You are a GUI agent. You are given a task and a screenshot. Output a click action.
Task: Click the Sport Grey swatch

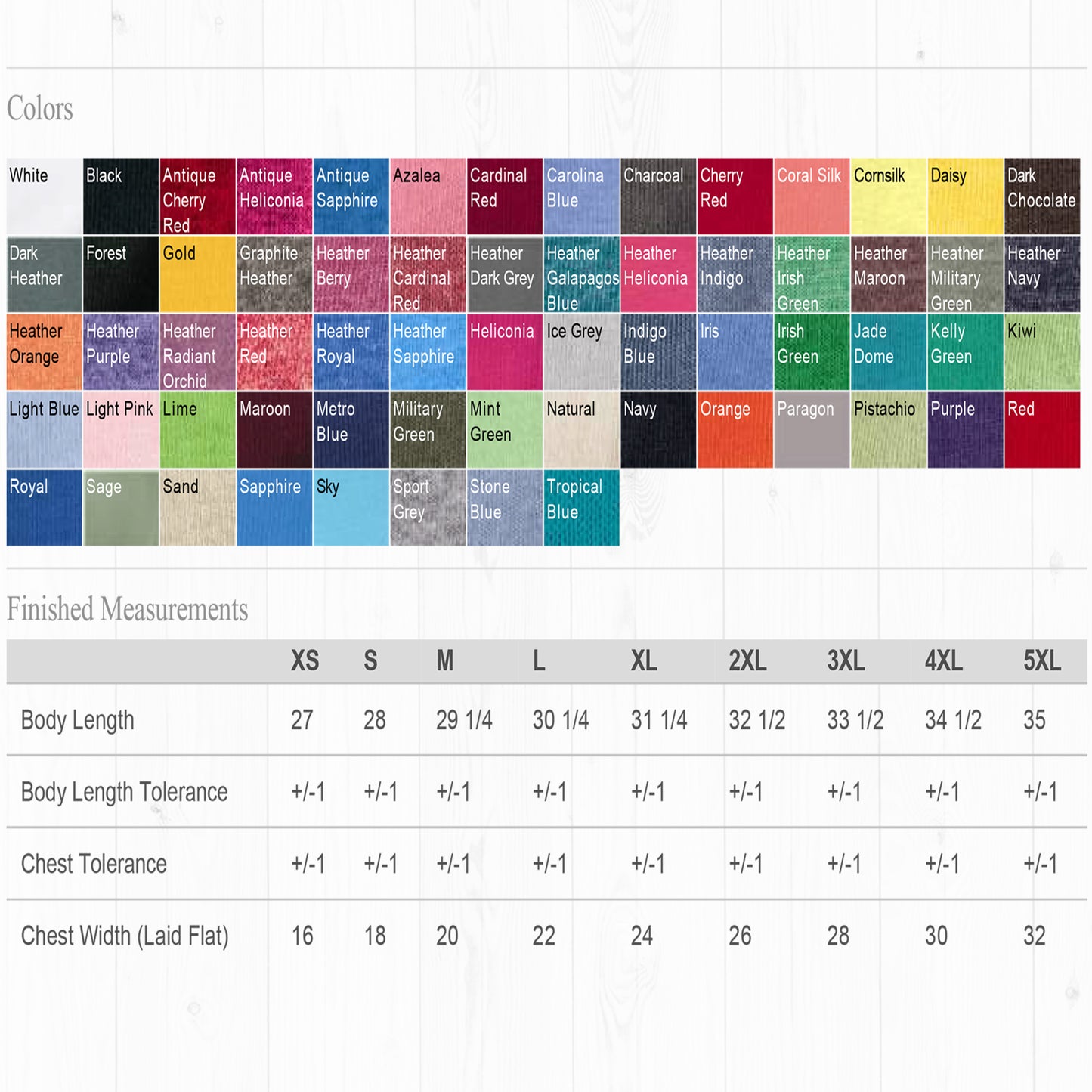(428, 508)
